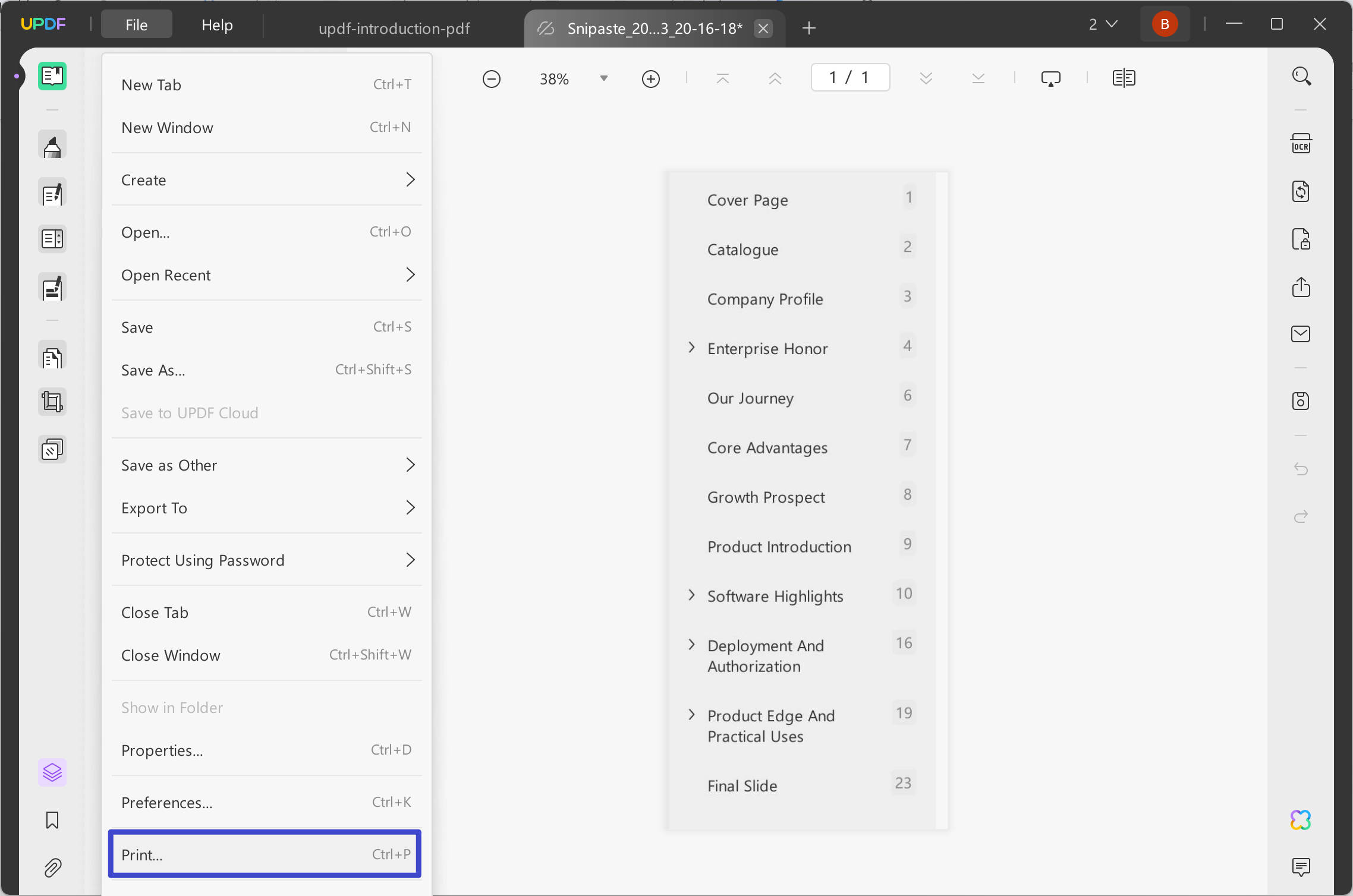This screenshot has height=896, width=1353.
Task: Click the UPDF AI colorful flower icon
Action: coord(1301,820)
